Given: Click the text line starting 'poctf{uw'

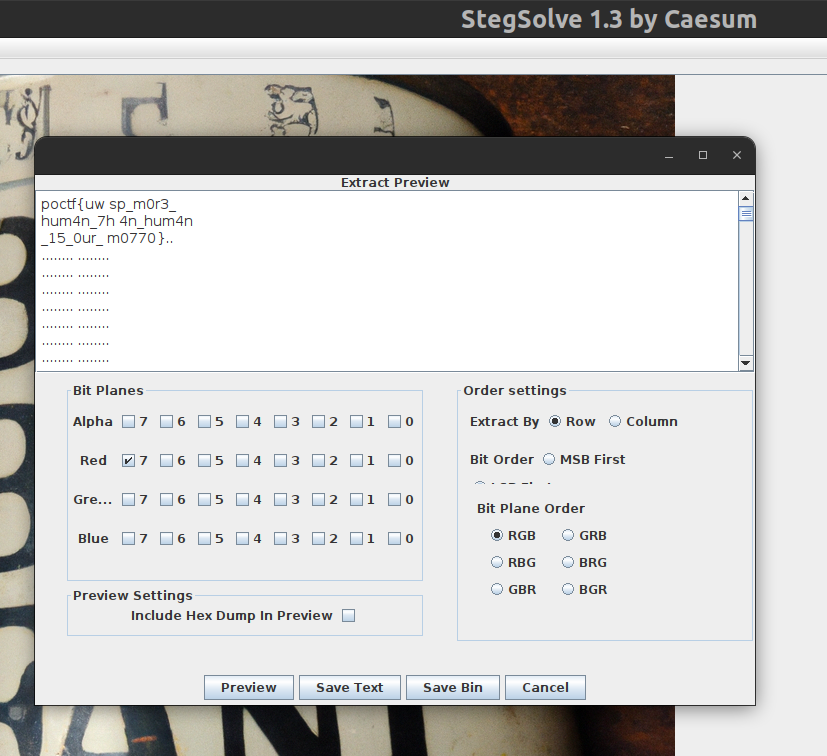Looking at the screenshot, I should click(108, 204).
